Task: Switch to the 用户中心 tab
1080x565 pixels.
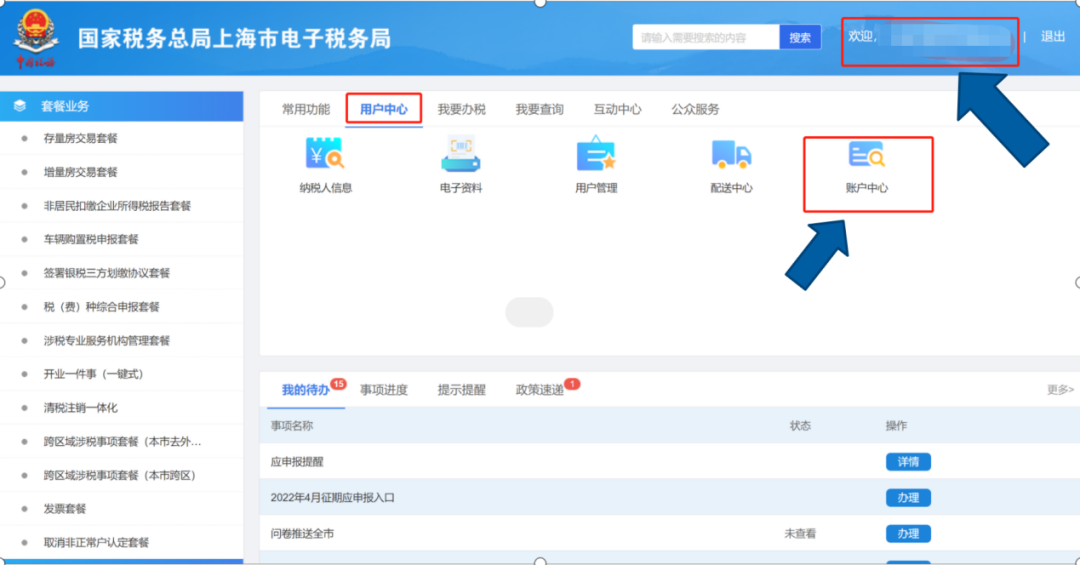Action: [x=384, y=110]
